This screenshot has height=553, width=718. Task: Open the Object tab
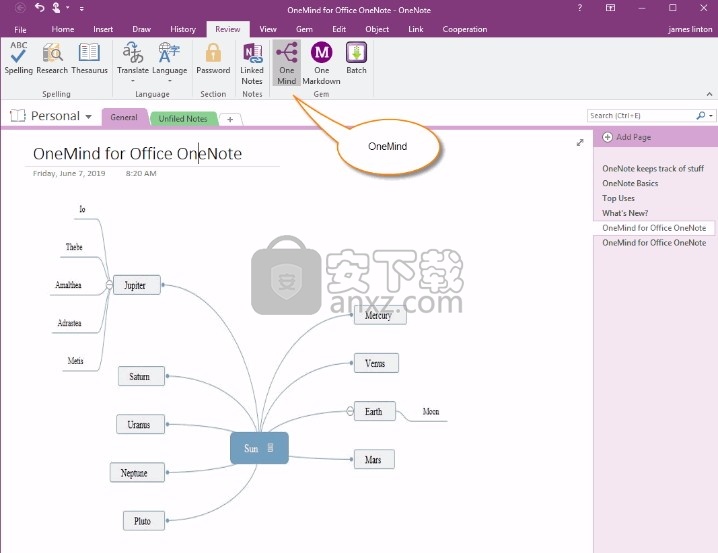[377, 29]
